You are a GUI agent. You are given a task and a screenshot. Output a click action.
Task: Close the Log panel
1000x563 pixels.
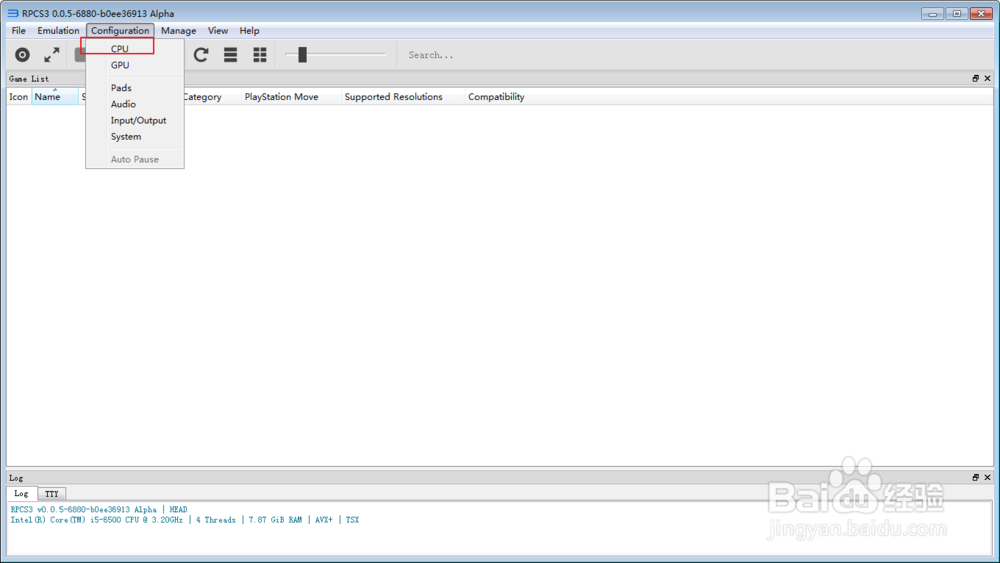click(x=987, y=478)
